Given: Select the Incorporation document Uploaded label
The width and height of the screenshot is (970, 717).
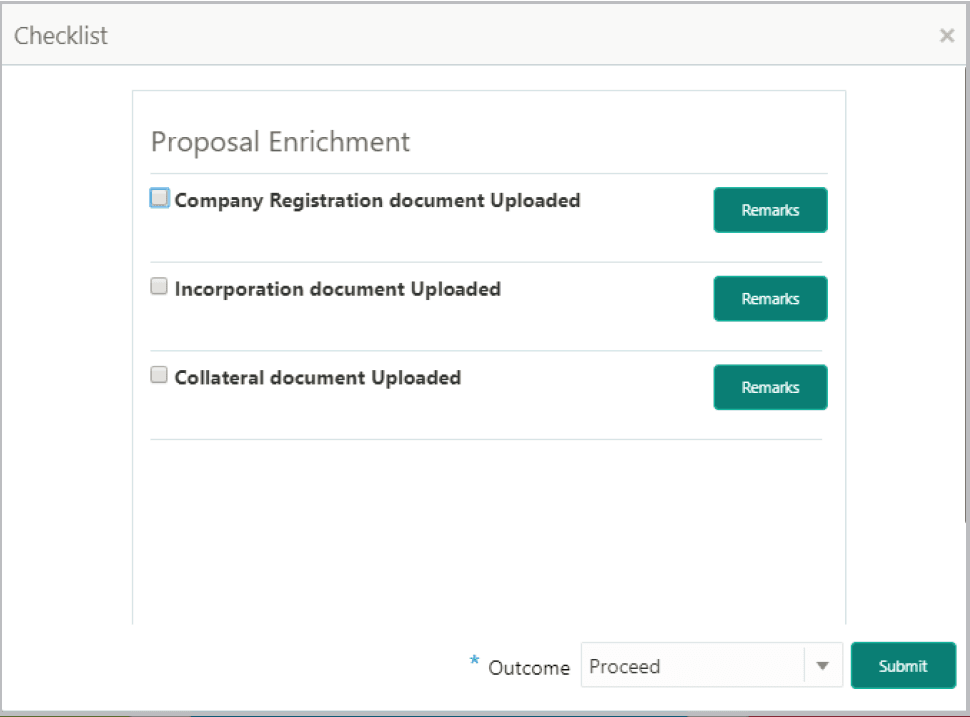Looking at the screenshot, I should click(337, 288).
